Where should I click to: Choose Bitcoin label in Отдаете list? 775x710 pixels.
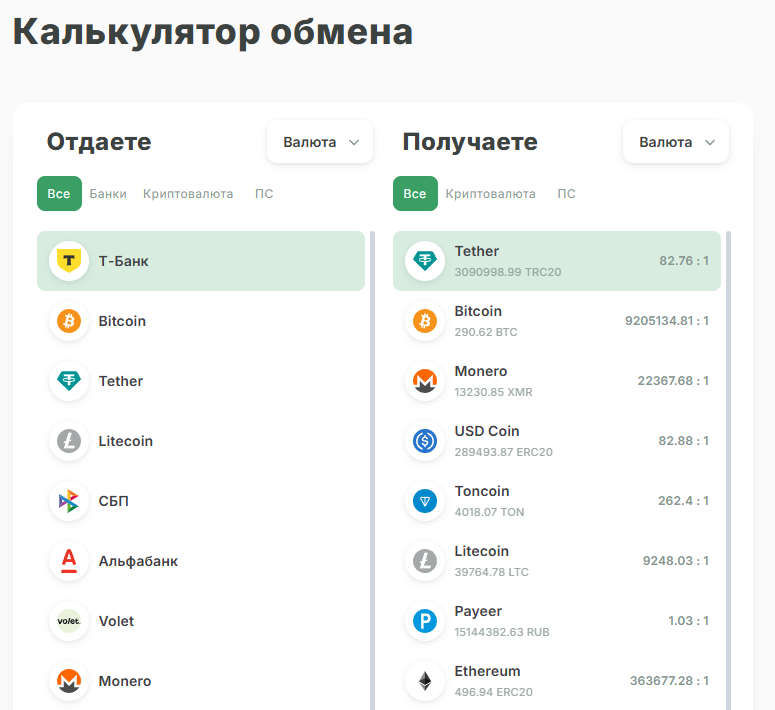point(122,321)
